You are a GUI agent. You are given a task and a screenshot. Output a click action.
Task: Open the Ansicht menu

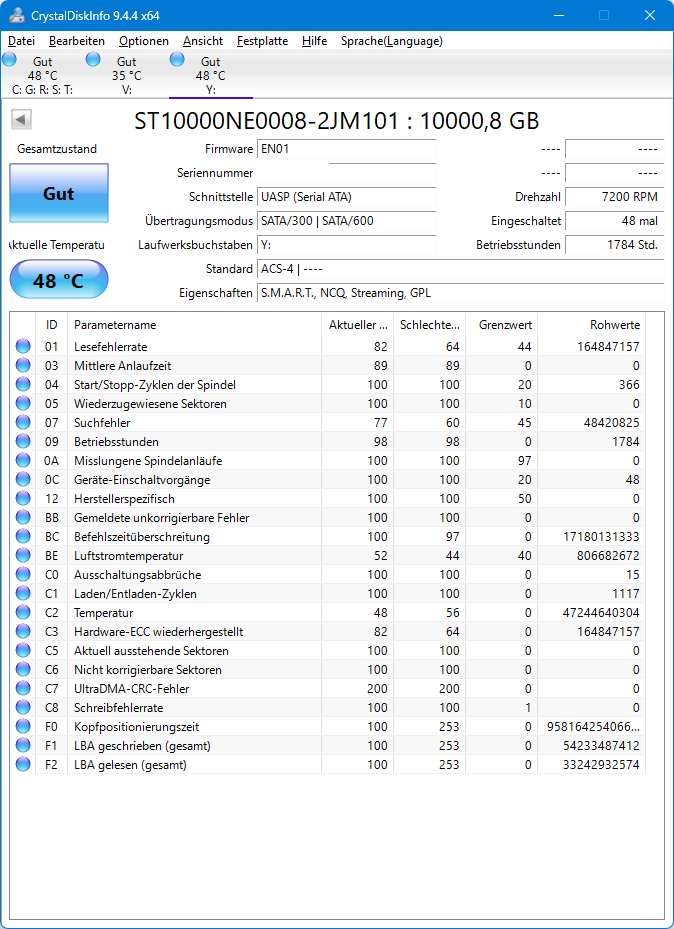click(x=203, y=41)
